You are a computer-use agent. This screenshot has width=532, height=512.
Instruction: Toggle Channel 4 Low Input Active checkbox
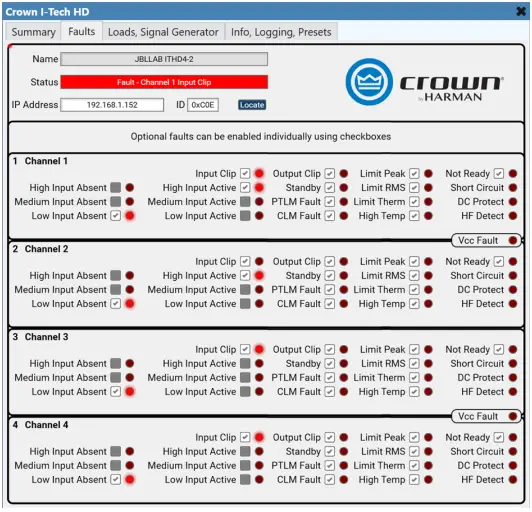[245, 479]
